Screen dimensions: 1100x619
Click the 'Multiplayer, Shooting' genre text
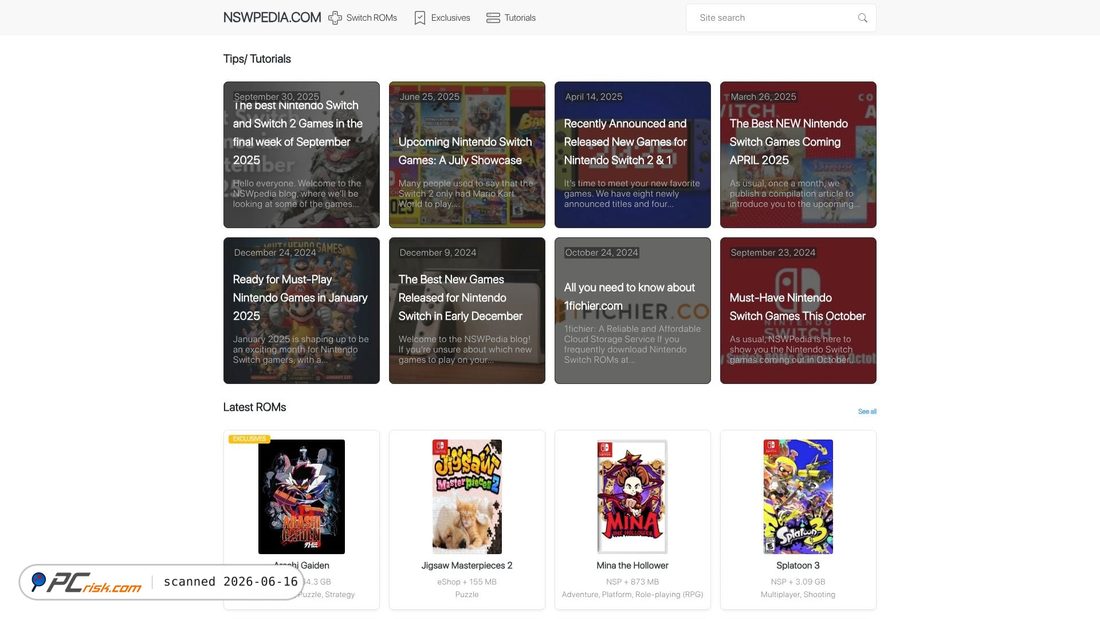click(798, 594)
